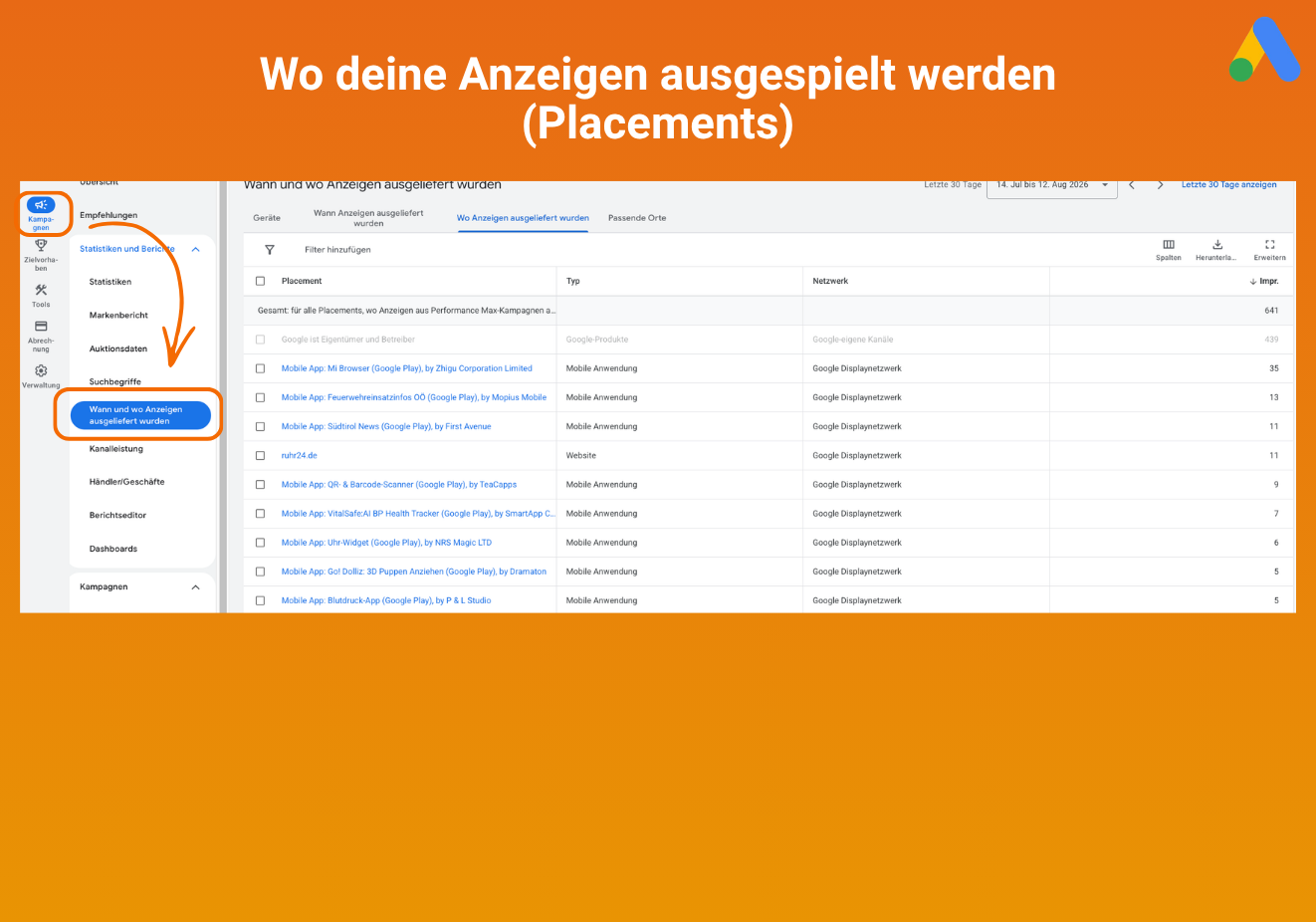Open Go! Dolliz: 3D Puppen link
The height and width of the screenshot is (922, 1316).
pos(413,572)
